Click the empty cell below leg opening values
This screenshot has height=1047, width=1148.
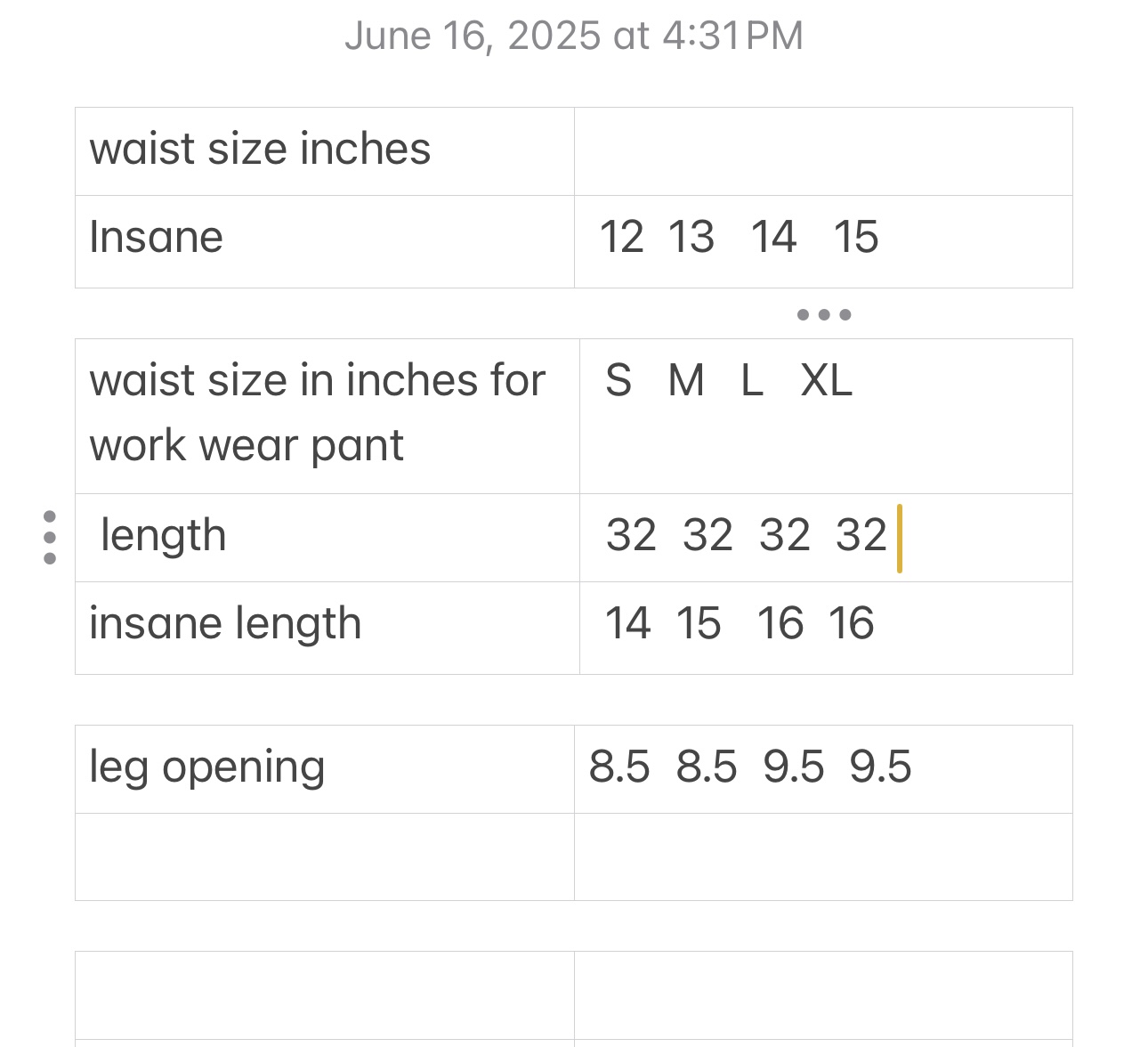click(823, 856)
